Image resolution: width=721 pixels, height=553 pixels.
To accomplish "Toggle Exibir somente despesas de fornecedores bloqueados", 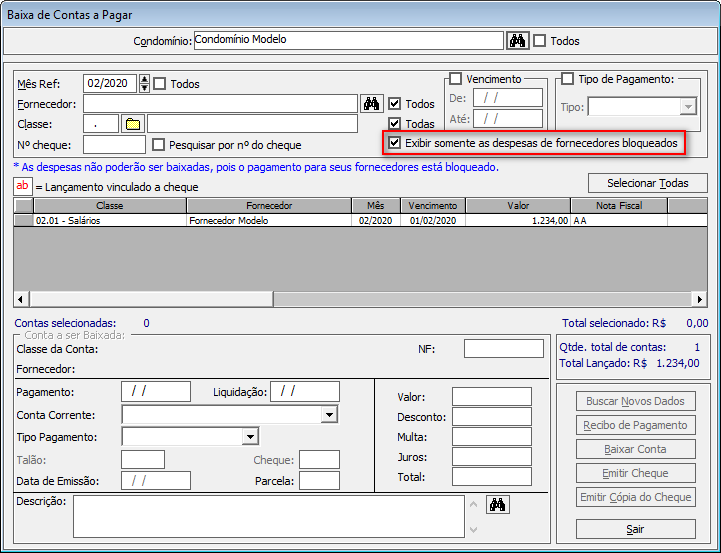I will pos(395,143).
